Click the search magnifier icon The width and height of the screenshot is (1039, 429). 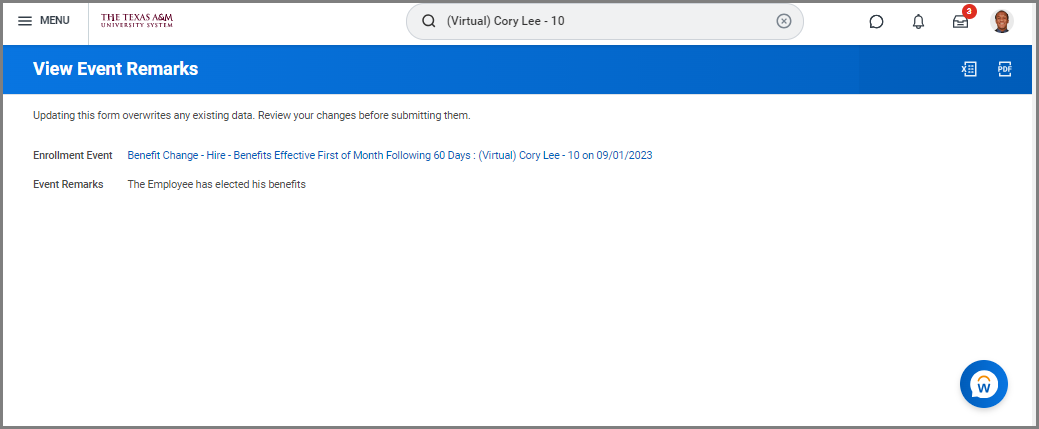click(x=429, y=21)
